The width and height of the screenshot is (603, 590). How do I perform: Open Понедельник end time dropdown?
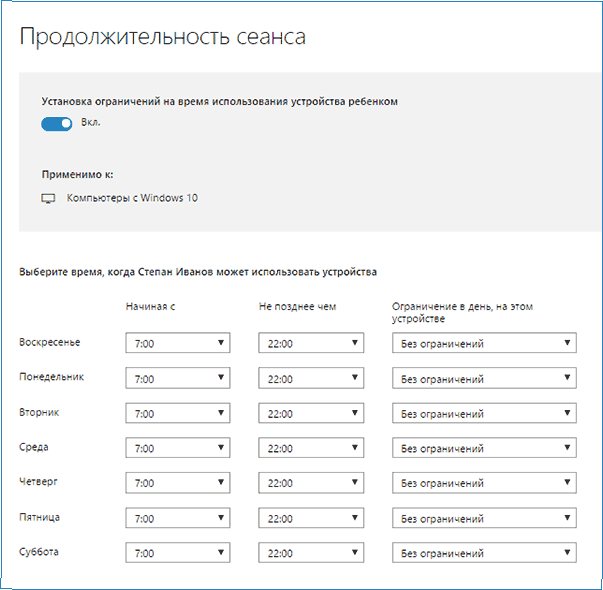tap(311, 378)
